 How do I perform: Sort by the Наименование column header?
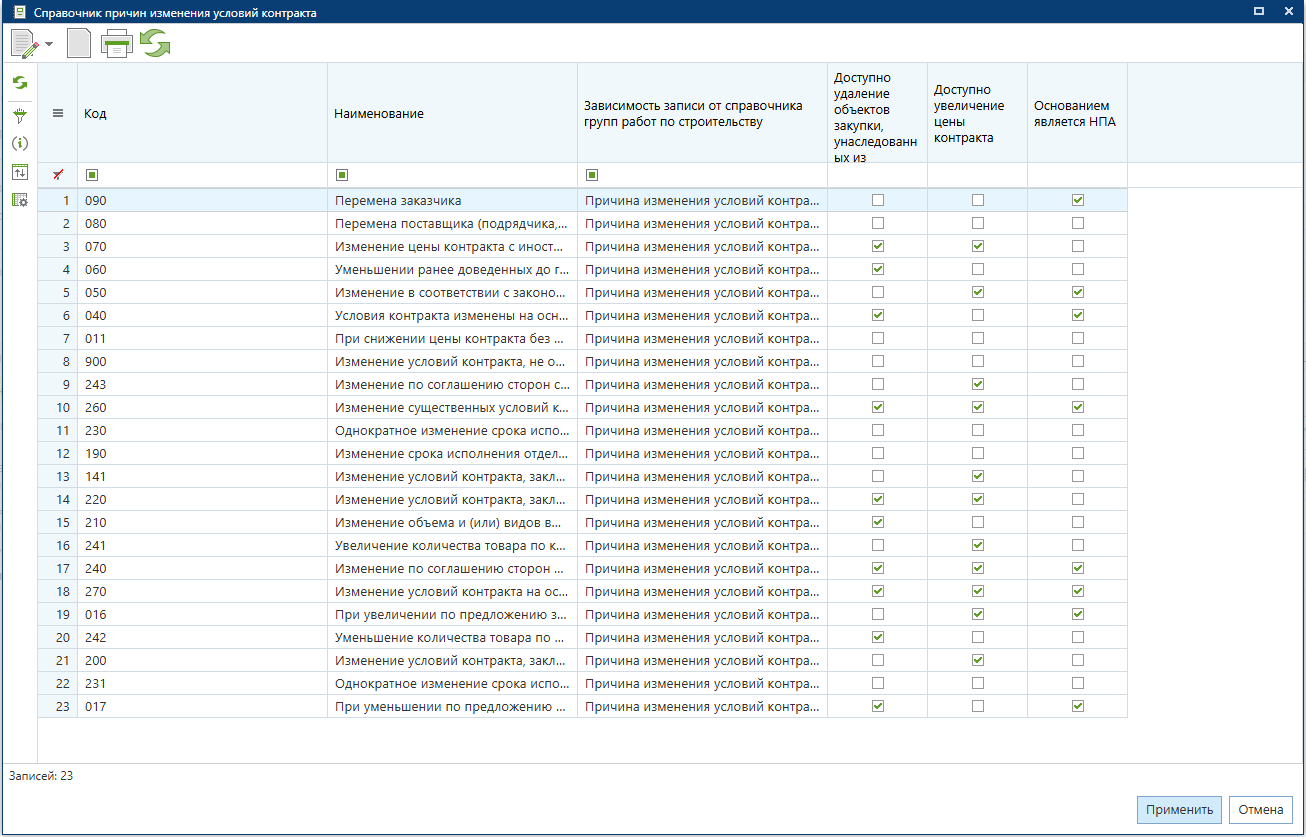[453, 113]
